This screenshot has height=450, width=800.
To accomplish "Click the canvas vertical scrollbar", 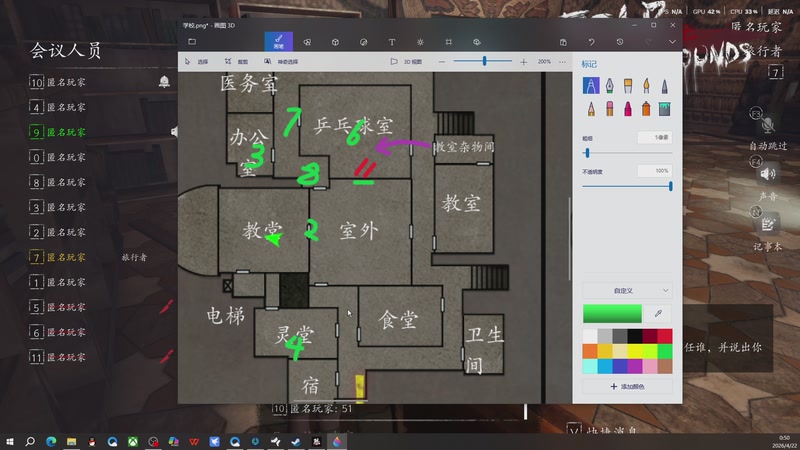I will (x=570, y=238).
